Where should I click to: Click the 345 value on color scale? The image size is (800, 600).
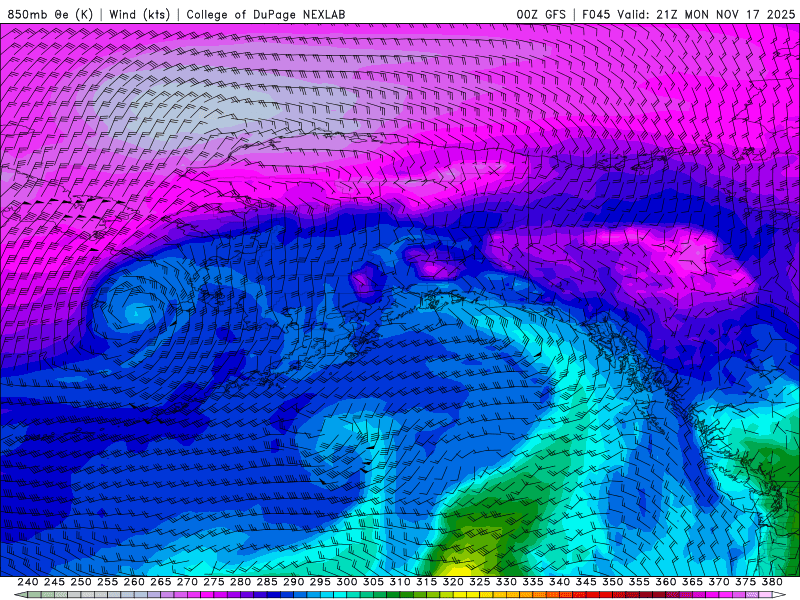[585, 582]
